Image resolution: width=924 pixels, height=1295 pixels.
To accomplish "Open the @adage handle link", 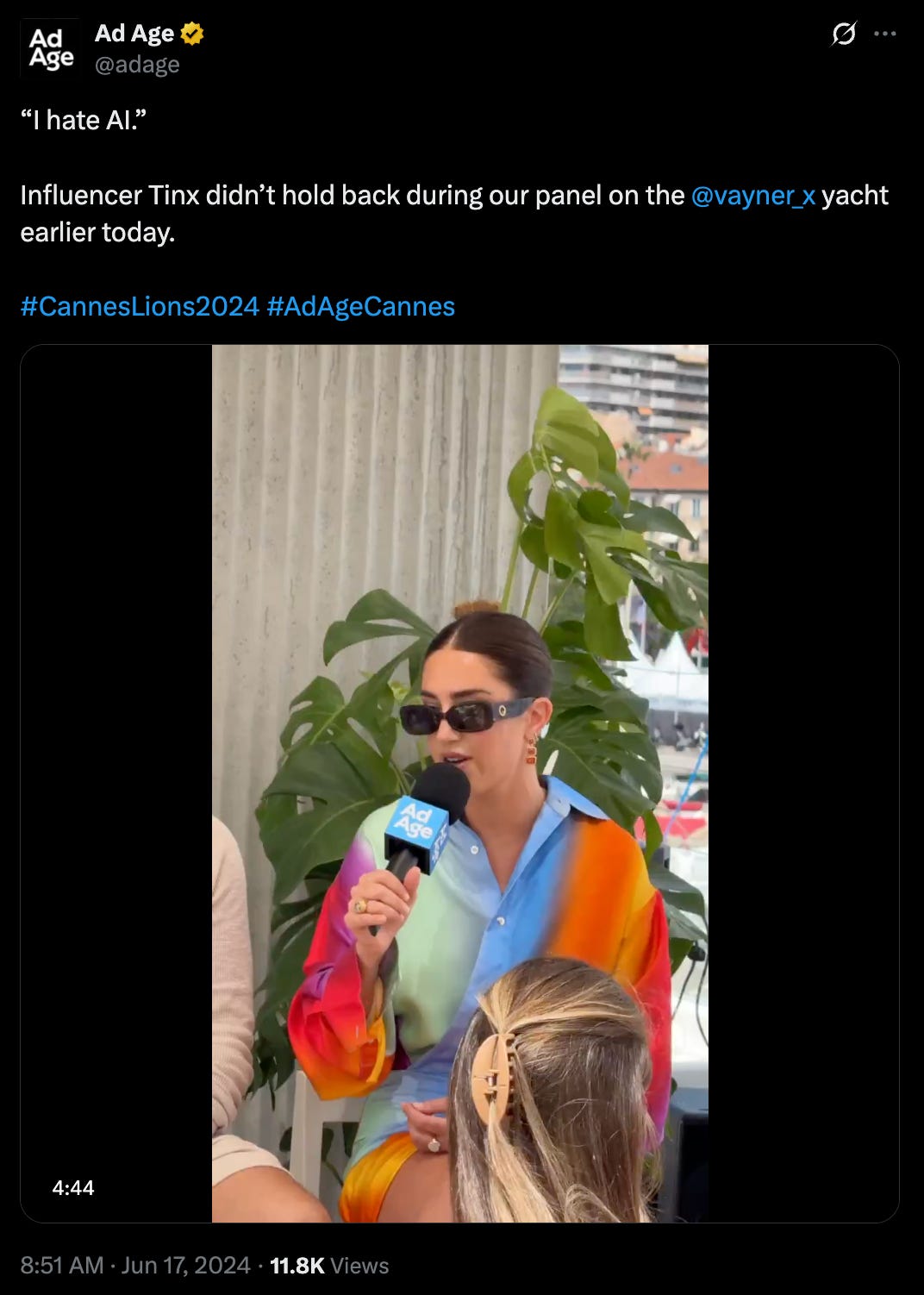I will [x=137, y=65].
